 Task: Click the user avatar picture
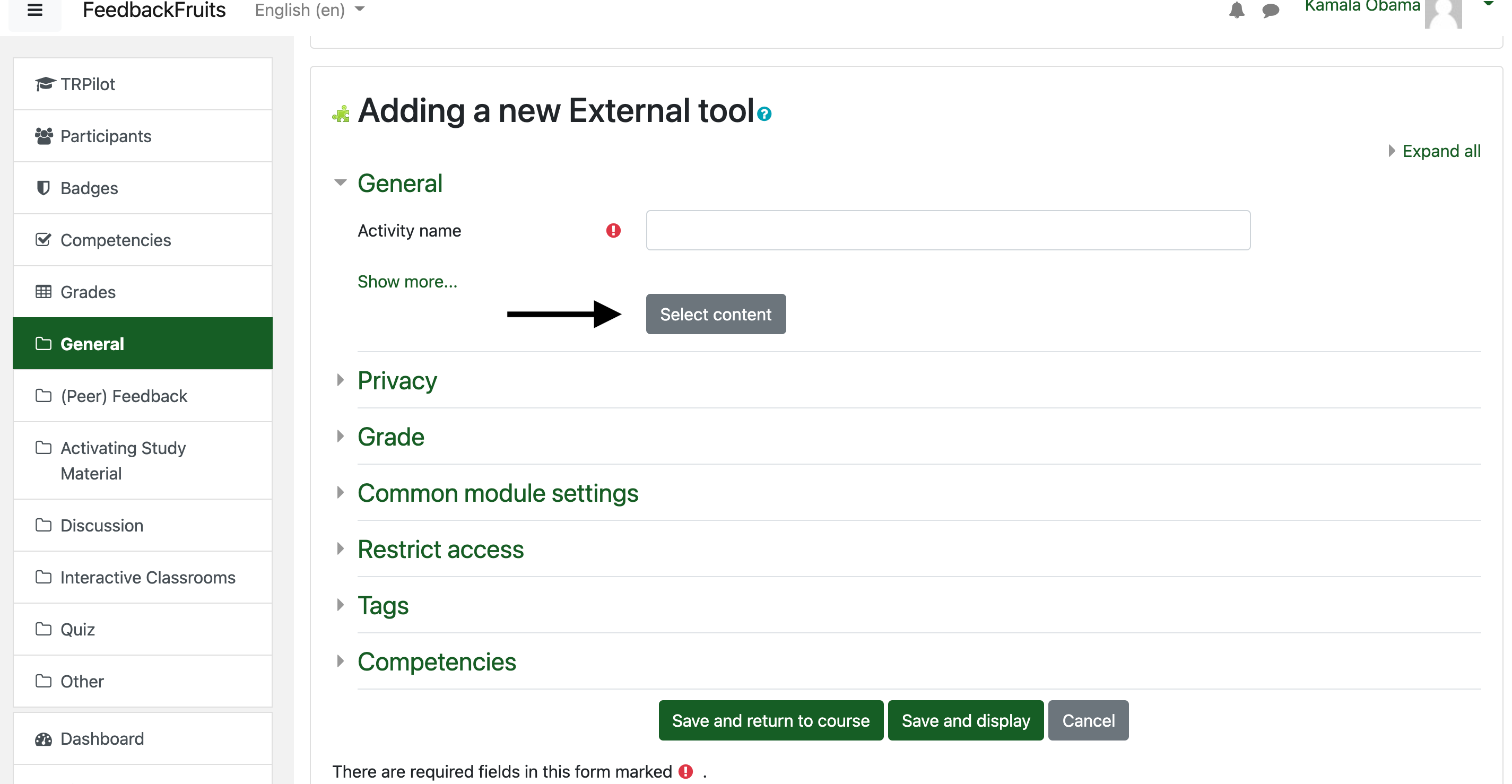1444,13
